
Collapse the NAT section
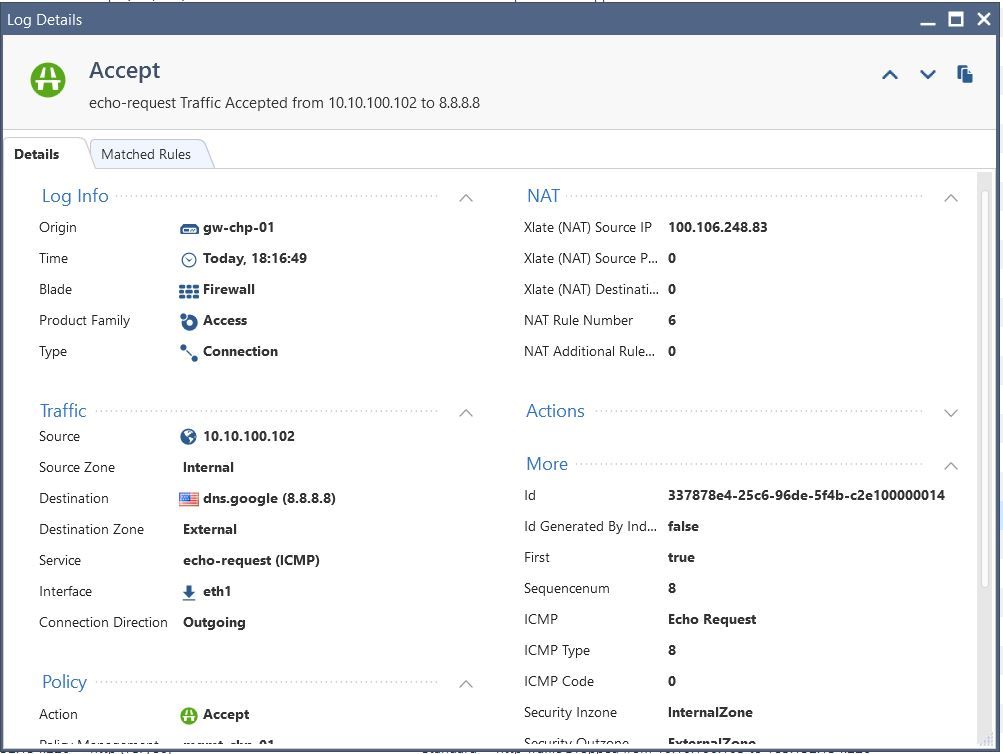click(951, 198)
